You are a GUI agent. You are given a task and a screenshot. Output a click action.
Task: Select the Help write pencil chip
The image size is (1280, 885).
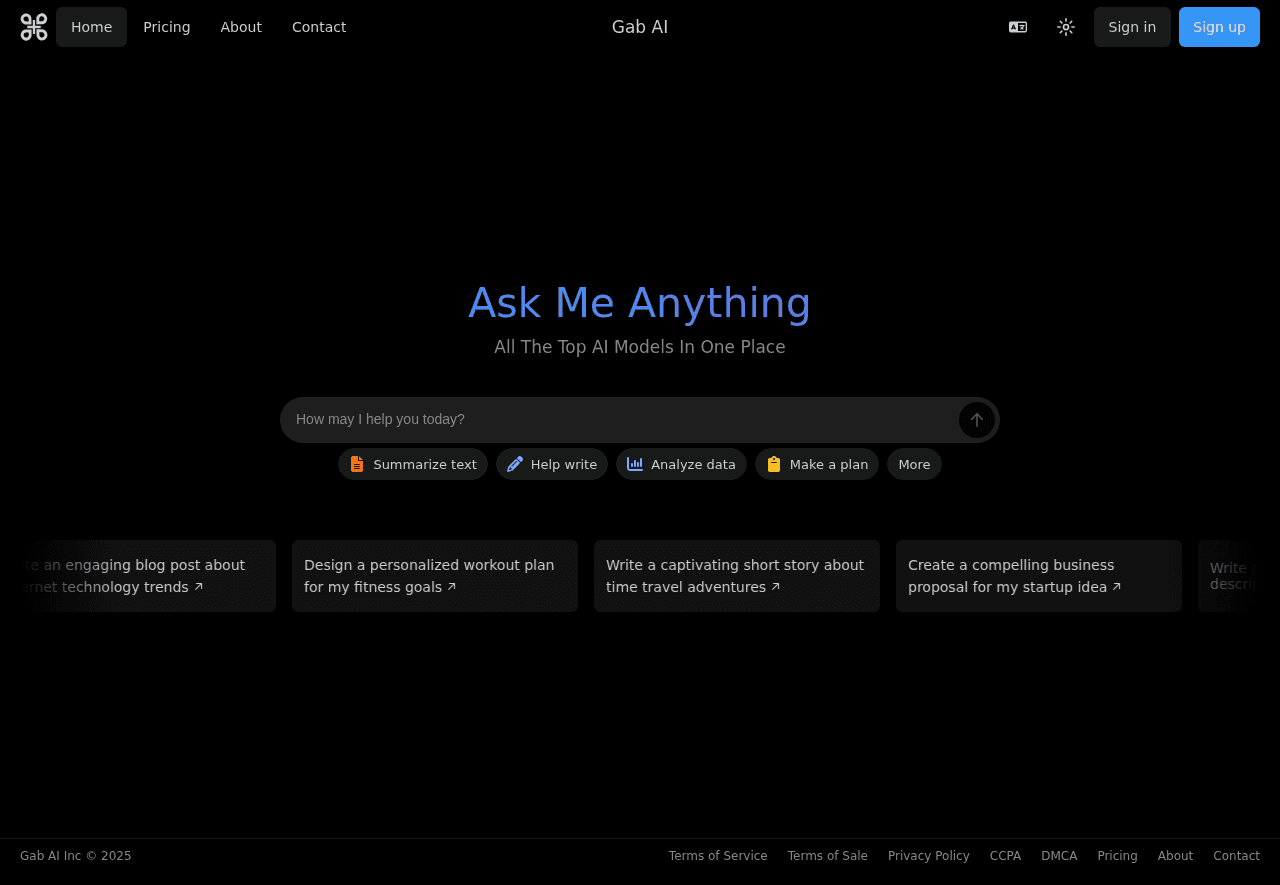(x=552, y=464)
